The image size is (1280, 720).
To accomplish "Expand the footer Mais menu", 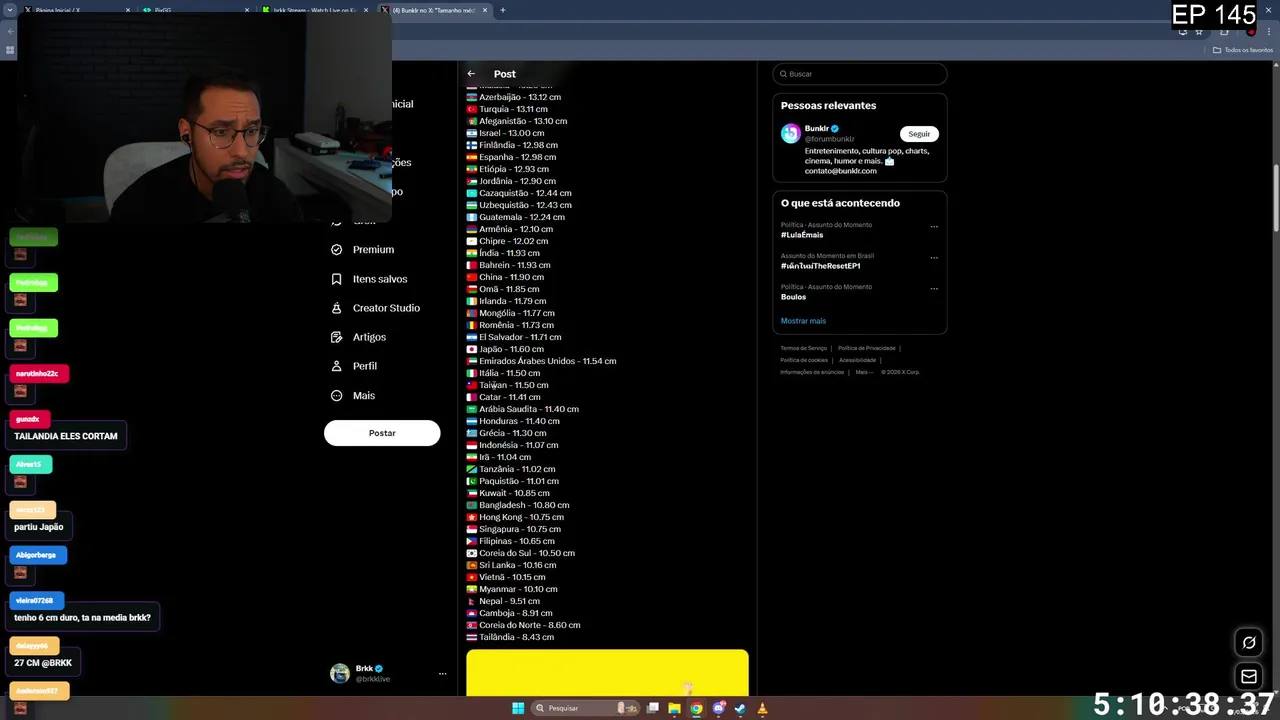I will (x=864, y=372).
